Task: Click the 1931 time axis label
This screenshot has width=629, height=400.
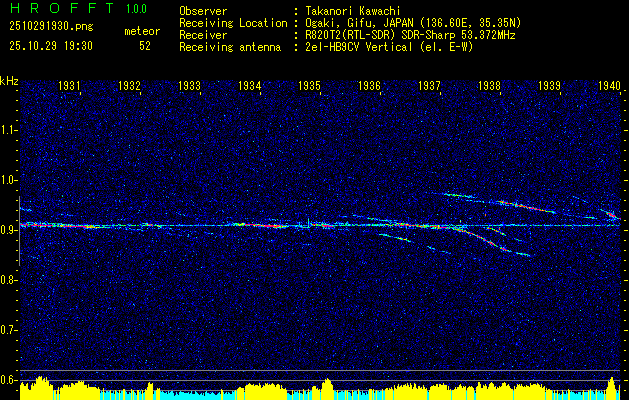Action: (69, 85)
